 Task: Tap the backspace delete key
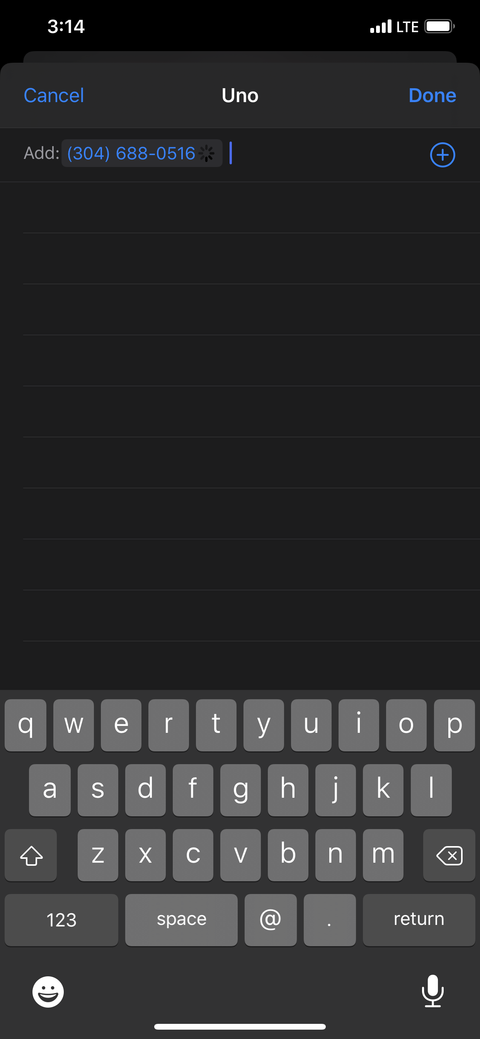[449, 855]
